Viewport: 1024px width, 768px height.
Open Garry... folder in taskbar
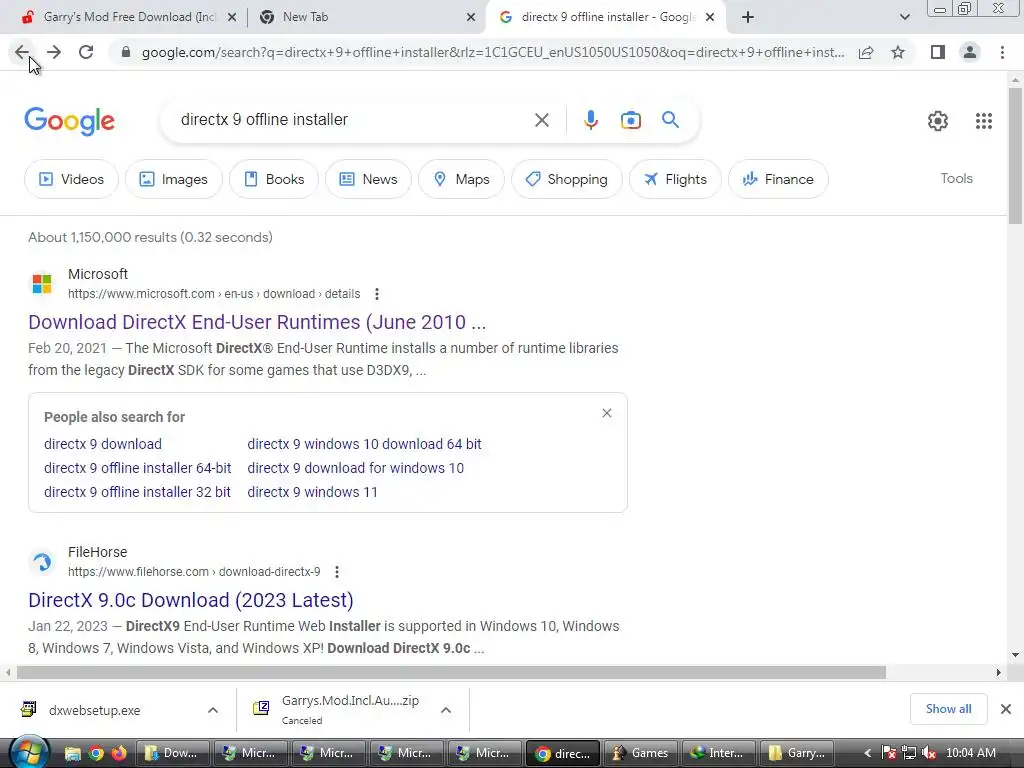[x=797, y=753]
